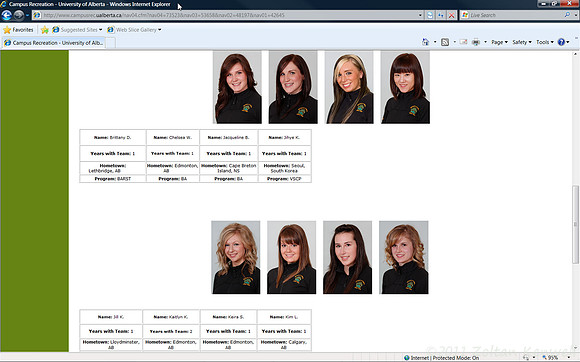Open a new blank tab
Screen dimensions: 580x362
tap(111, 43)
